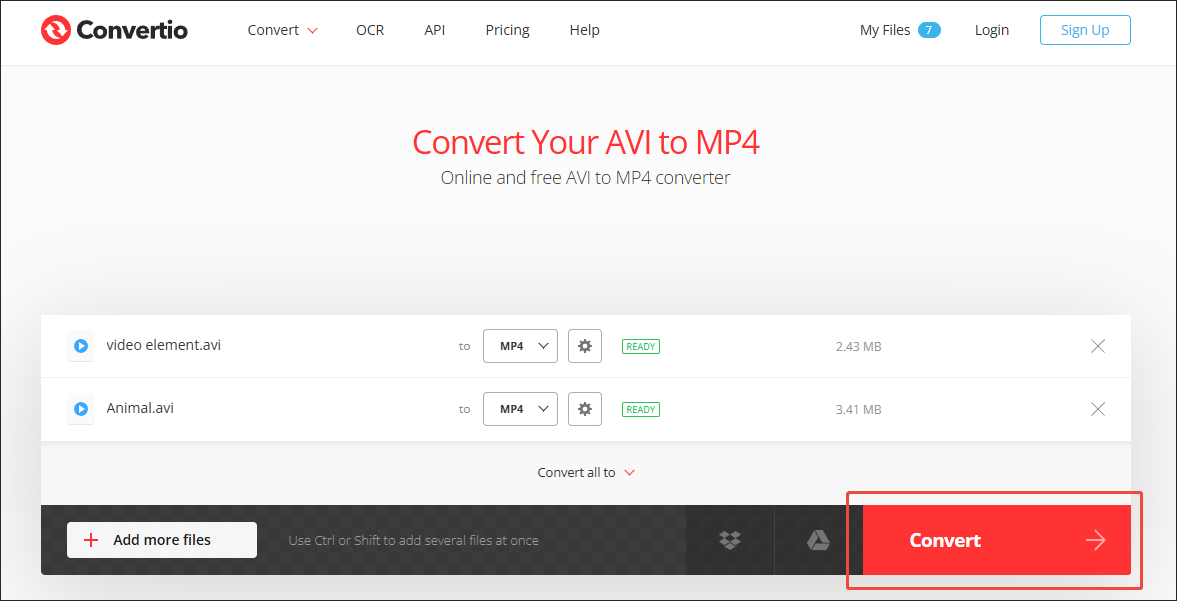Open the OCR page
The image size is (1177, 601).
coord(370,30)
